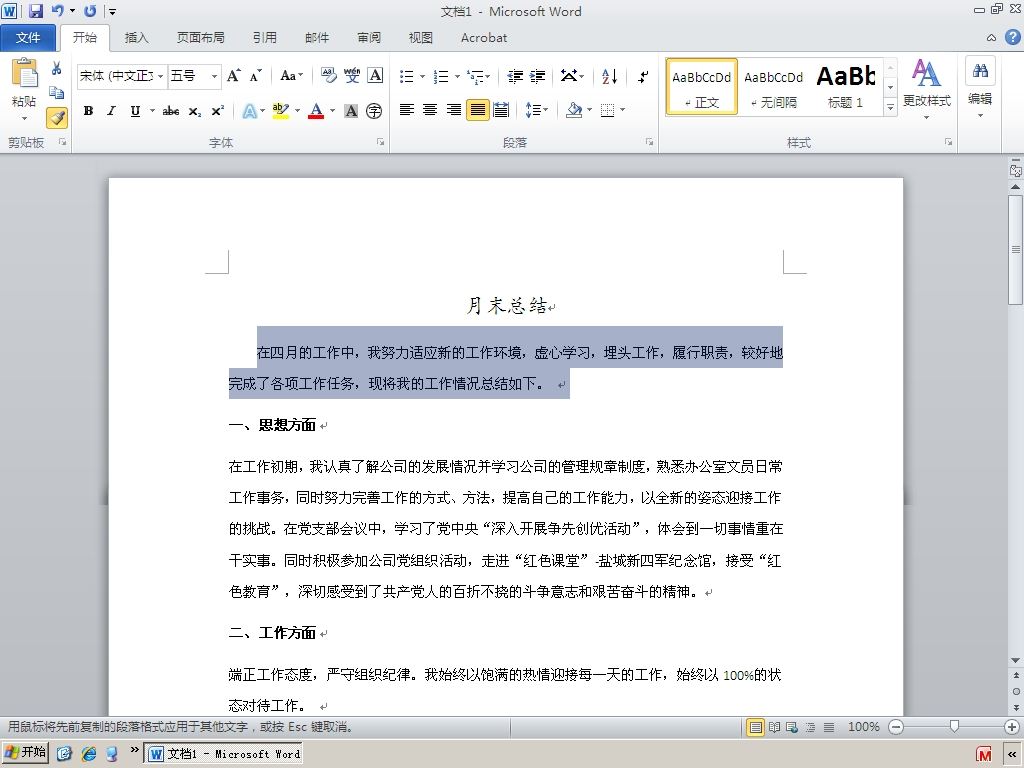The height and width of the screenshot is (768, 1024).
Task: Click the Increase Indent icon
Action: [537, 76]
